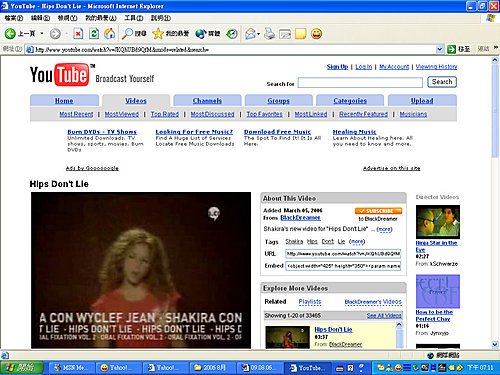500x375 pixels.
Task: Click the Print printer toolbar icon
Action: [x=269, y=34]
